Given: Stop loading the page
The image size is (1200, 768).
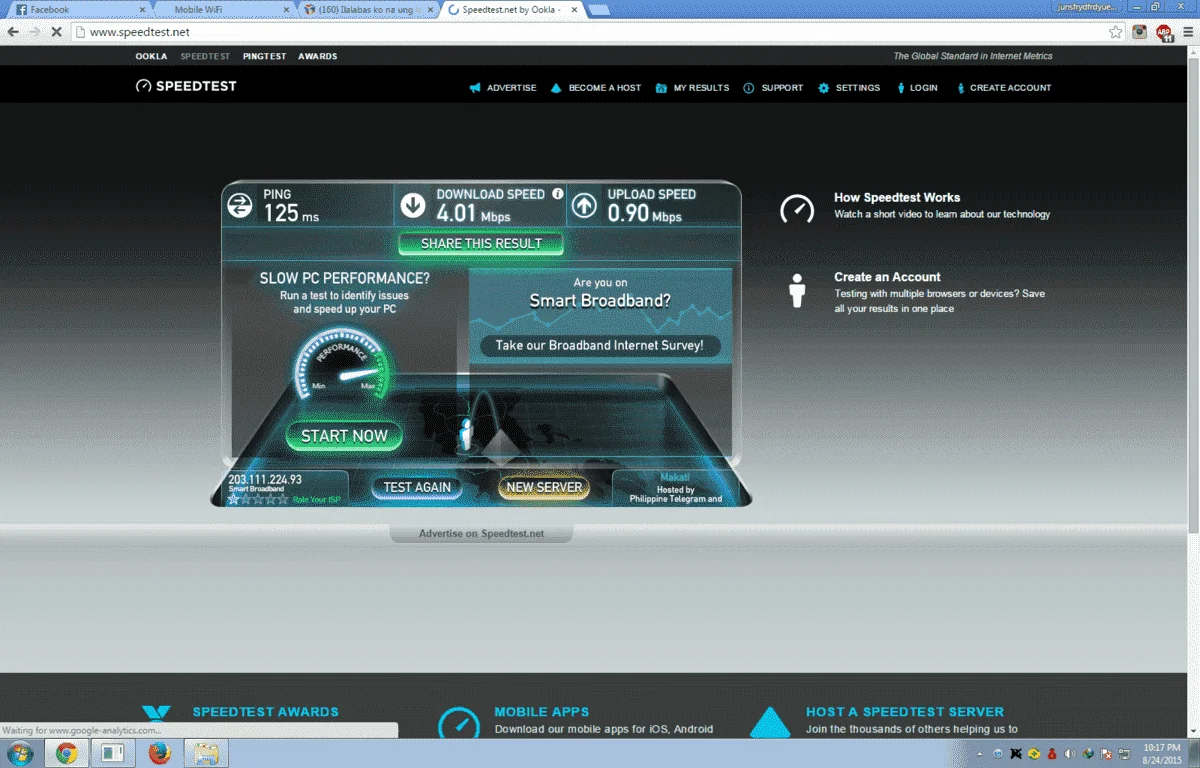Looking at the screenshot, I should [57, 32].
